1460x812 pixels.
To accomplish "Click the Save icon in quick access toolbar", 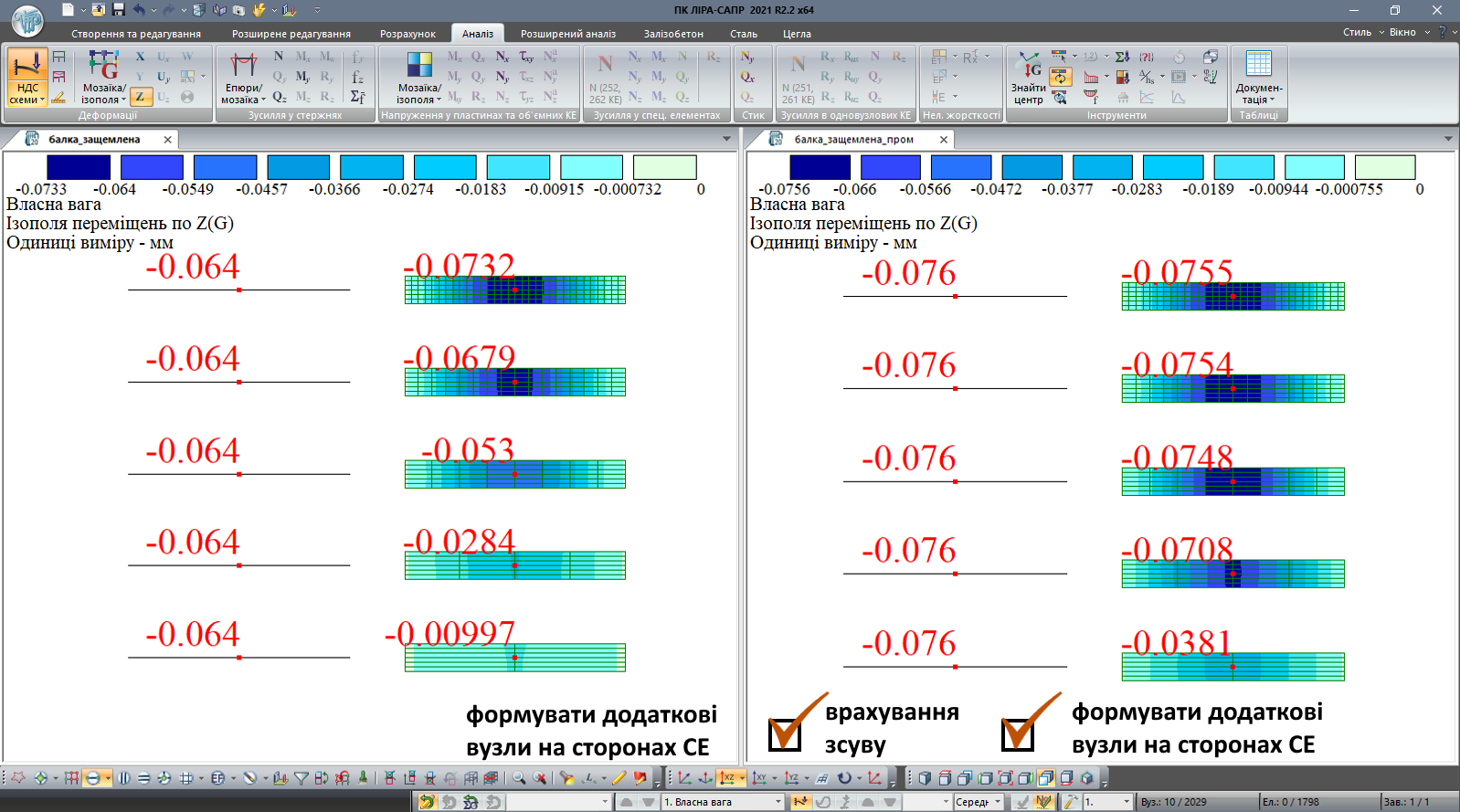I will (x=118, y=10).
